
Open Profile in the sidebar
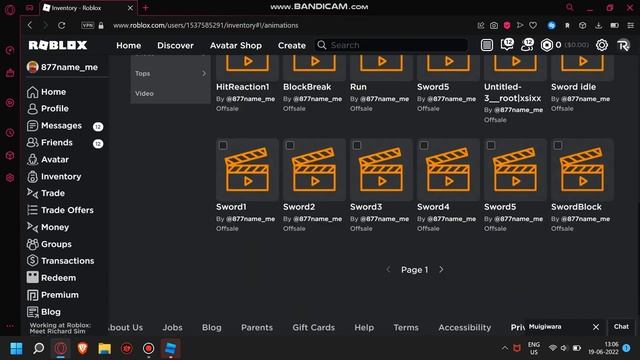point(47,109)
